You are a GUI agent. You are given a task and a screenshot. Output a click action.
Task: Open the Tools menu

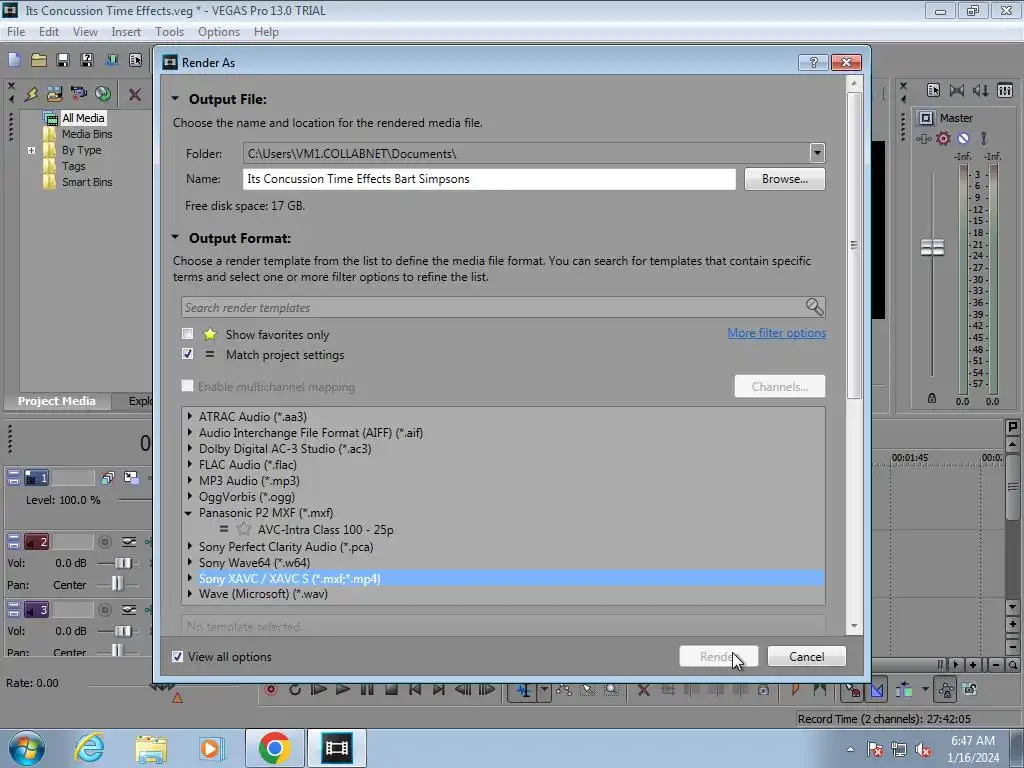pos(169,31)
